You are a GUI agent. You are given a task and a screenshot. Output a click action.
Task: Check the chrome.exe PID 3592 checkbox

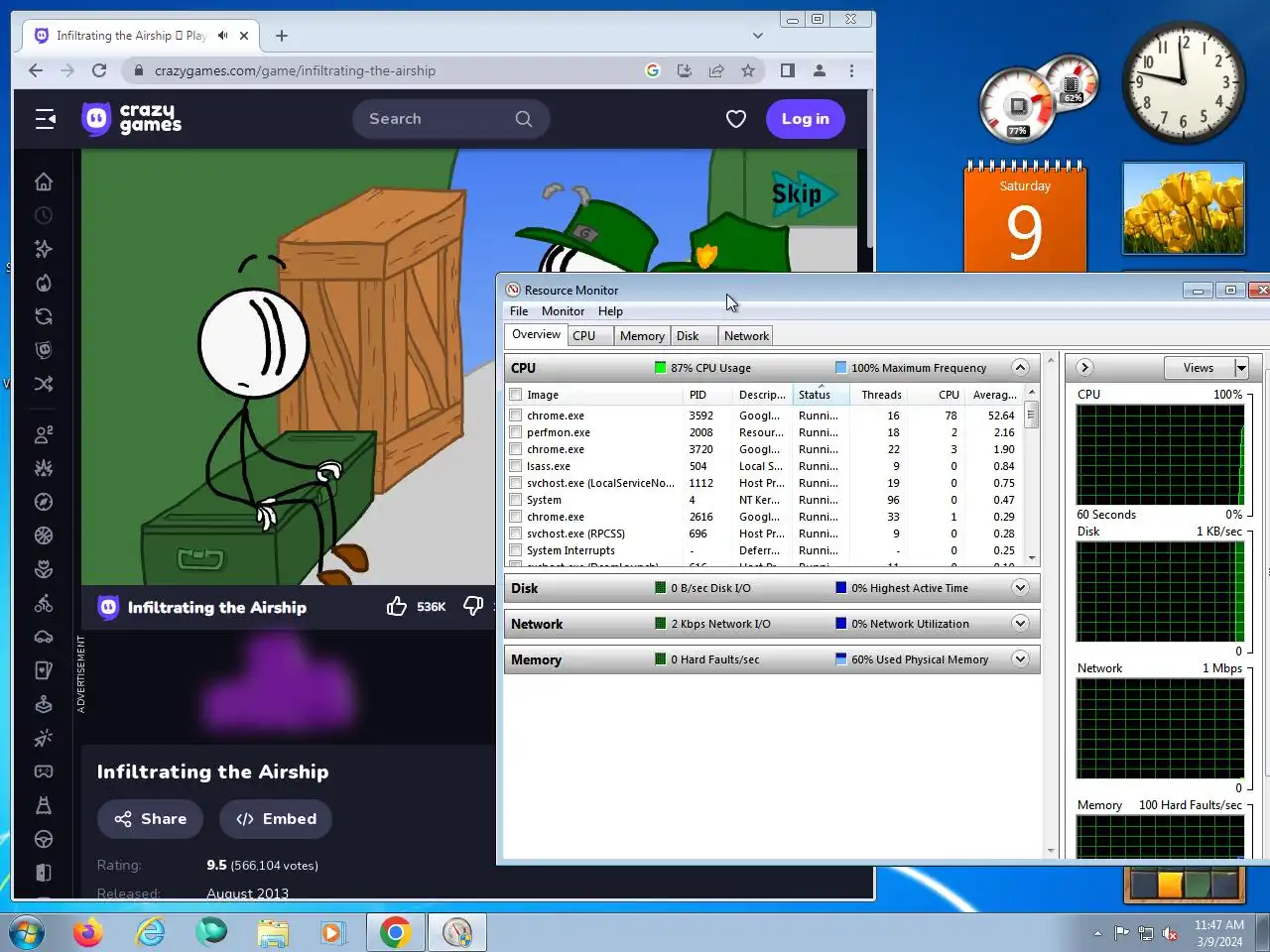(516, 416)
